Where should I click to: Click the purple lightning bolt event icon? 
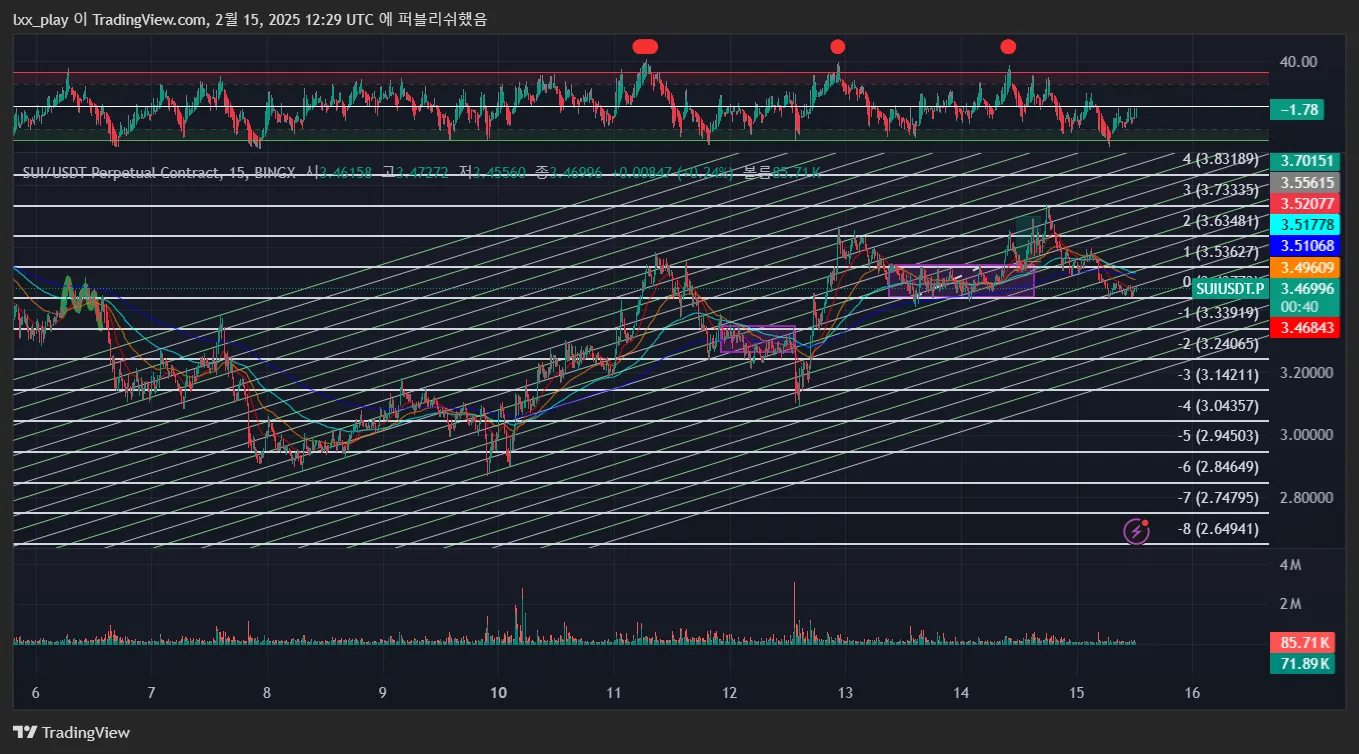1136,530
